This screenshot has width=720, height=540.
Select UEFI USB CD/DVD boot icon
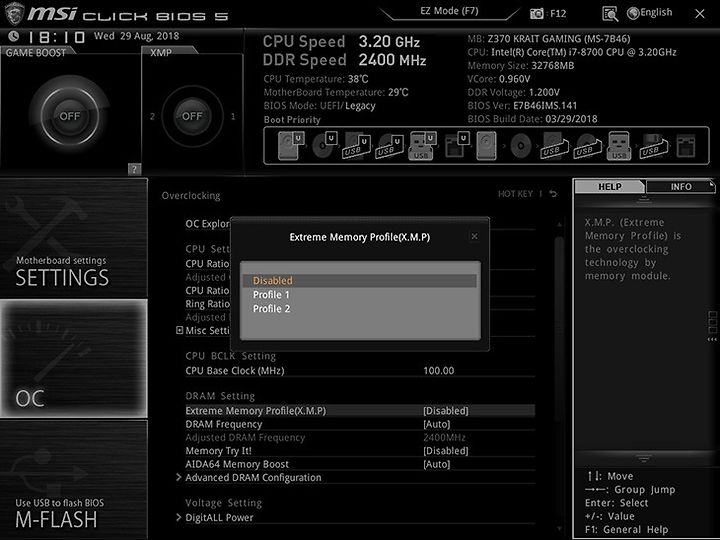click(390, 146)
